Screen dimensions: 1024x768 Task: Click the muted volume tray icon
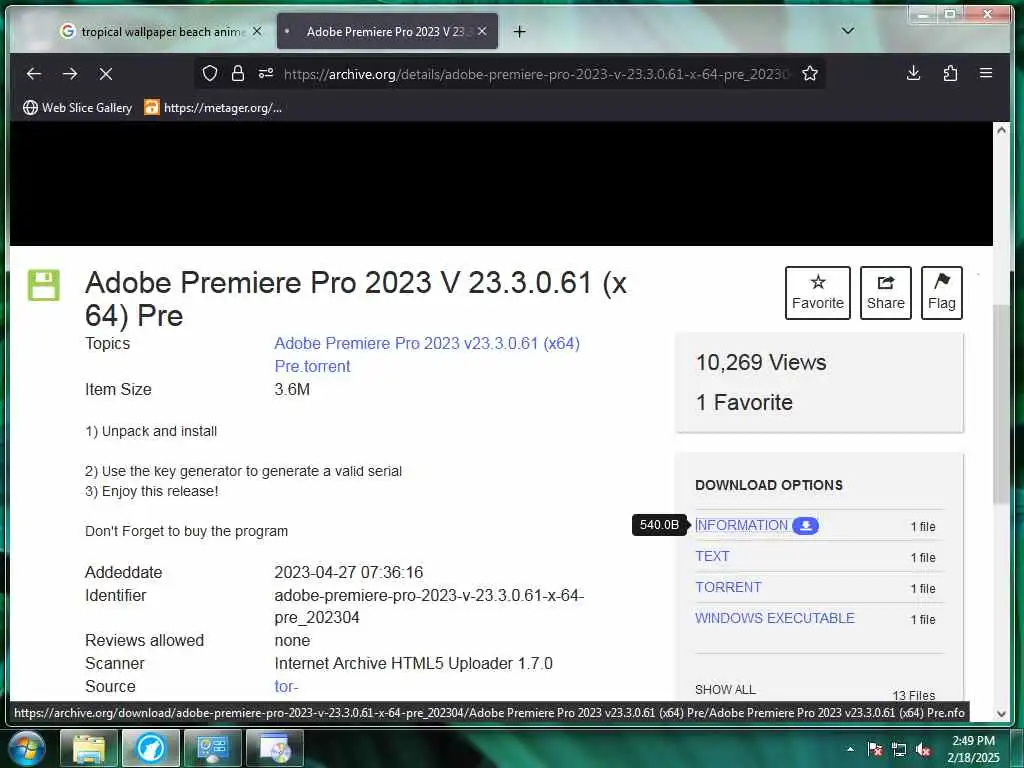click(x=923, y=750)
